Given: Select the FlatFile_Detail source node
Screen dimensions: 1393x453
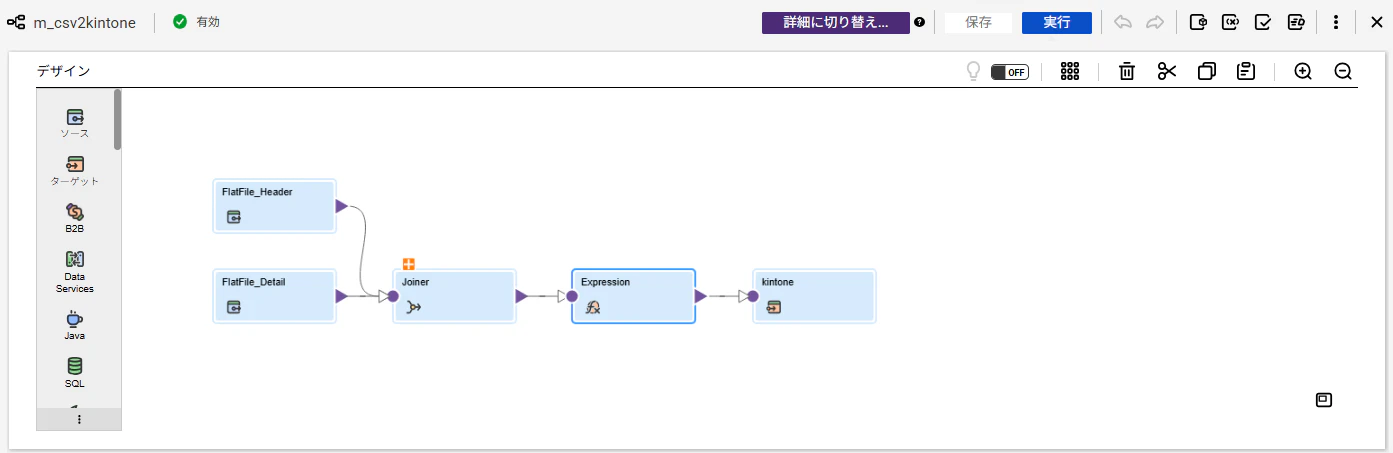Looking at the screenshot, I should [274, 296].
